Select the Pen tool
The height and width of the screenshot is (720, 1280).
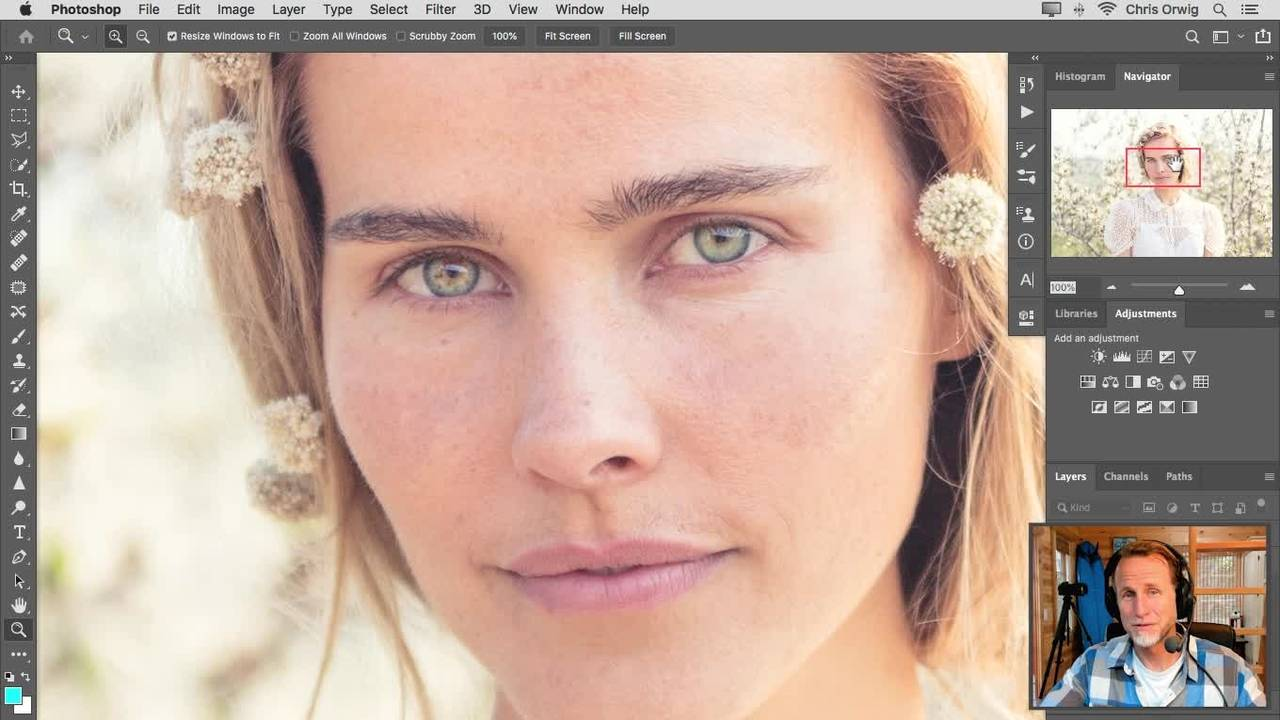point(19,556)
